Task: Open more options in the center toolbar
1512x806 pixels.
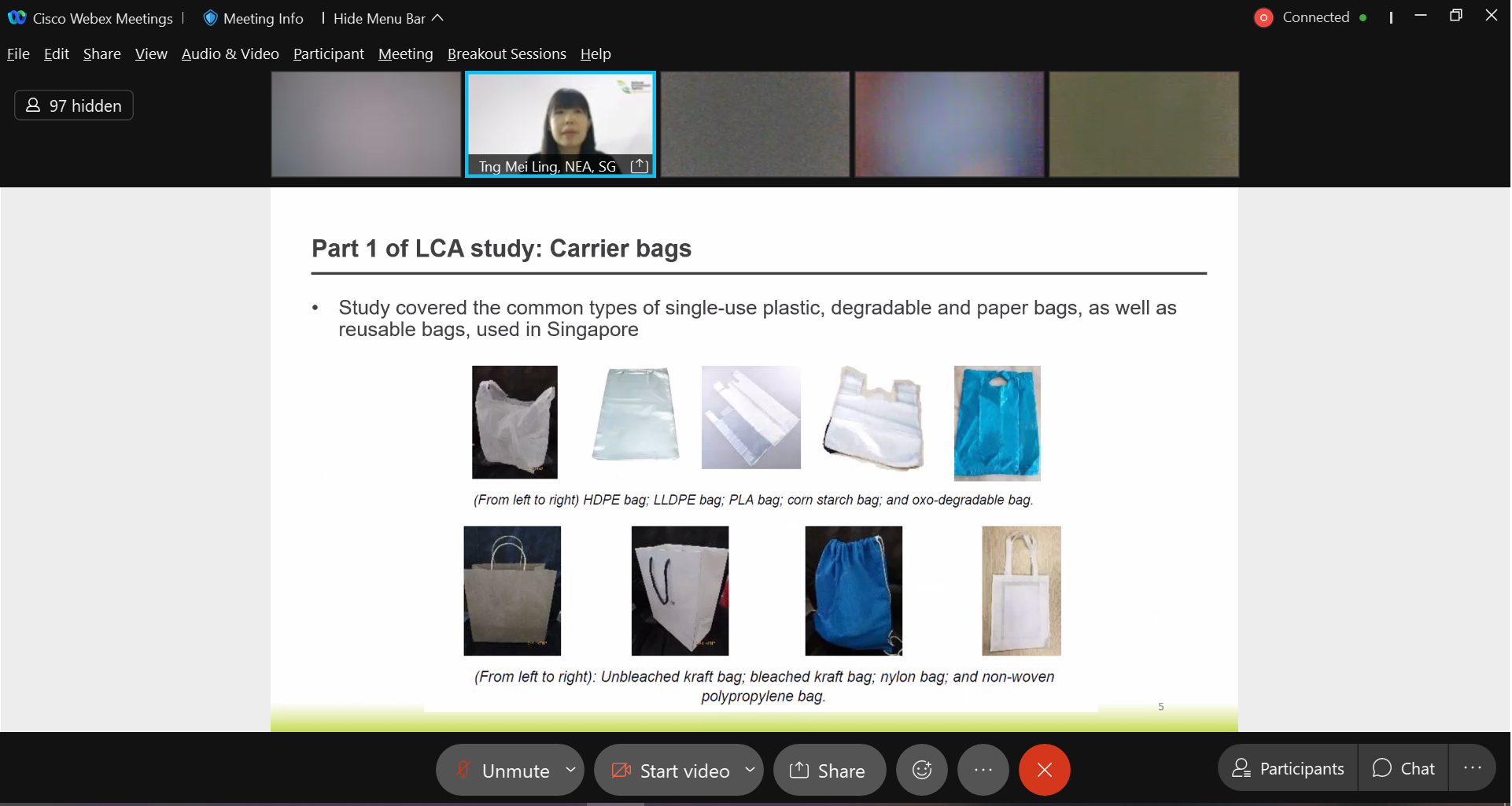Action: 983,770
